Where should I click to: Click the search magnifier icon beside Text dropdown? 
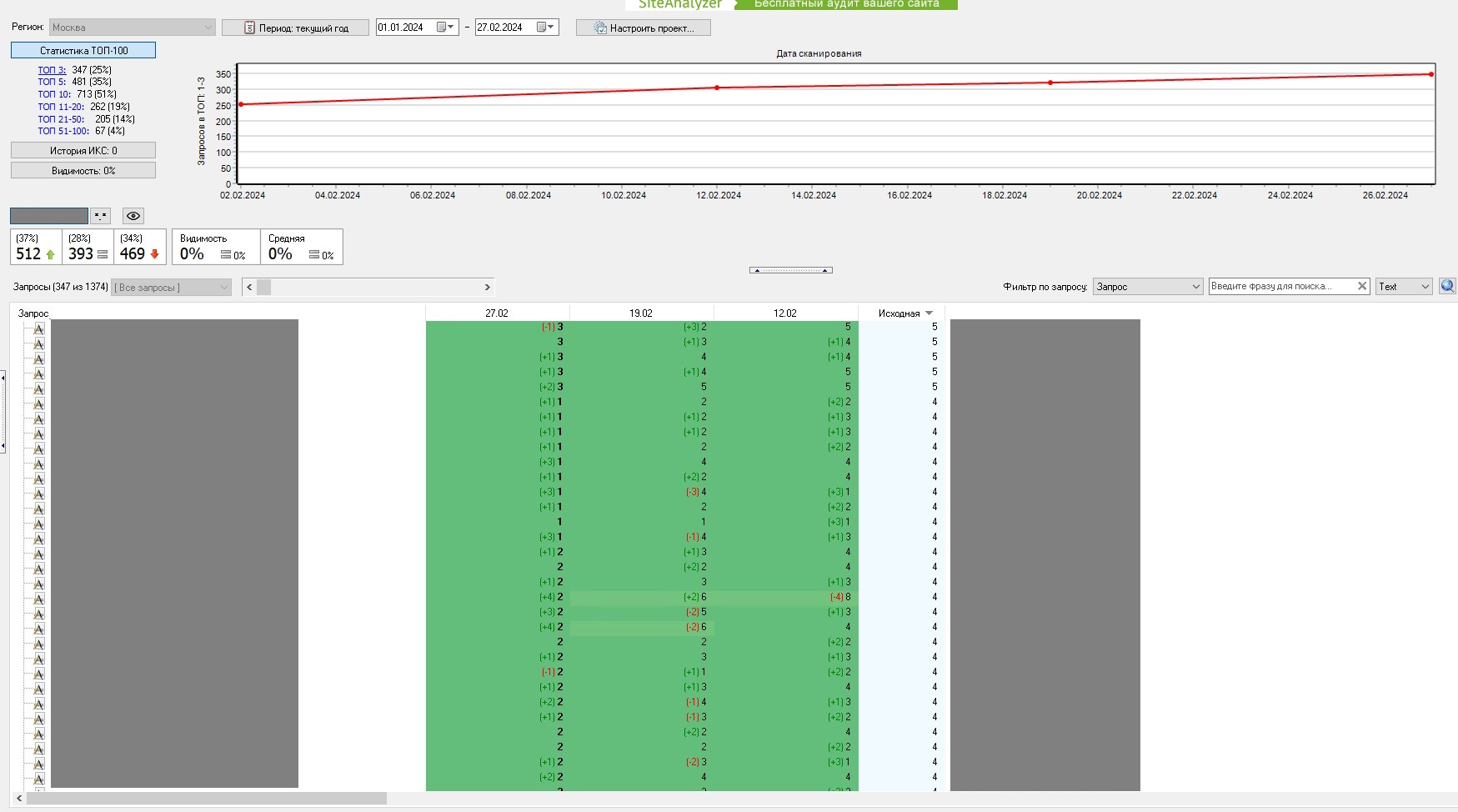coord(1447,286)
